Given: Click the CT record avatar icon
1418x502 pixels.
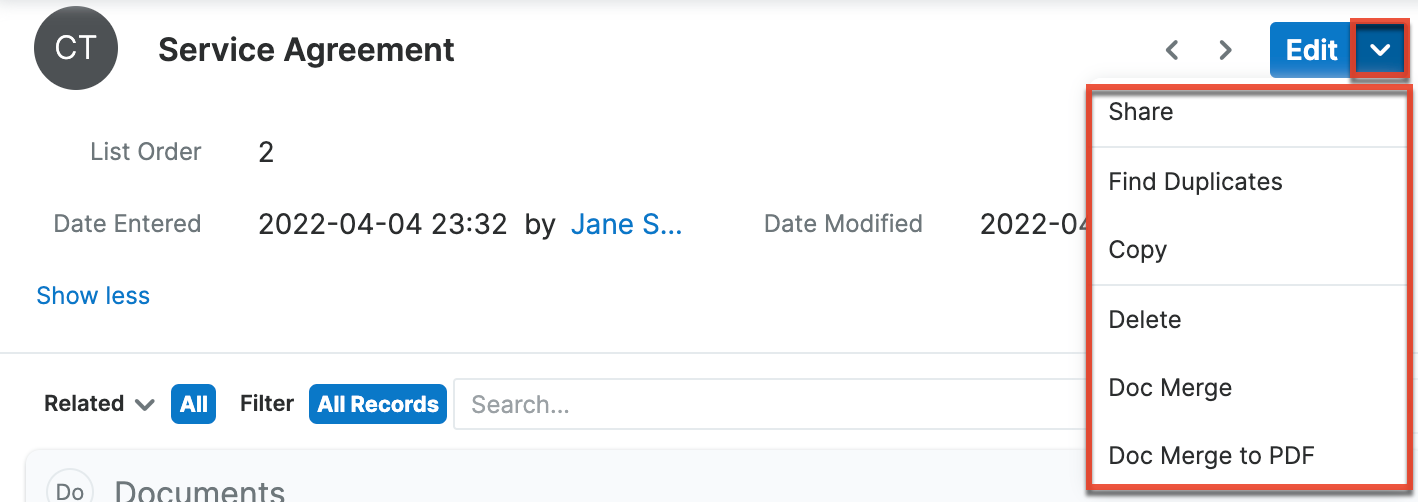Looking at the screenshot, I should tap(76, 48).
